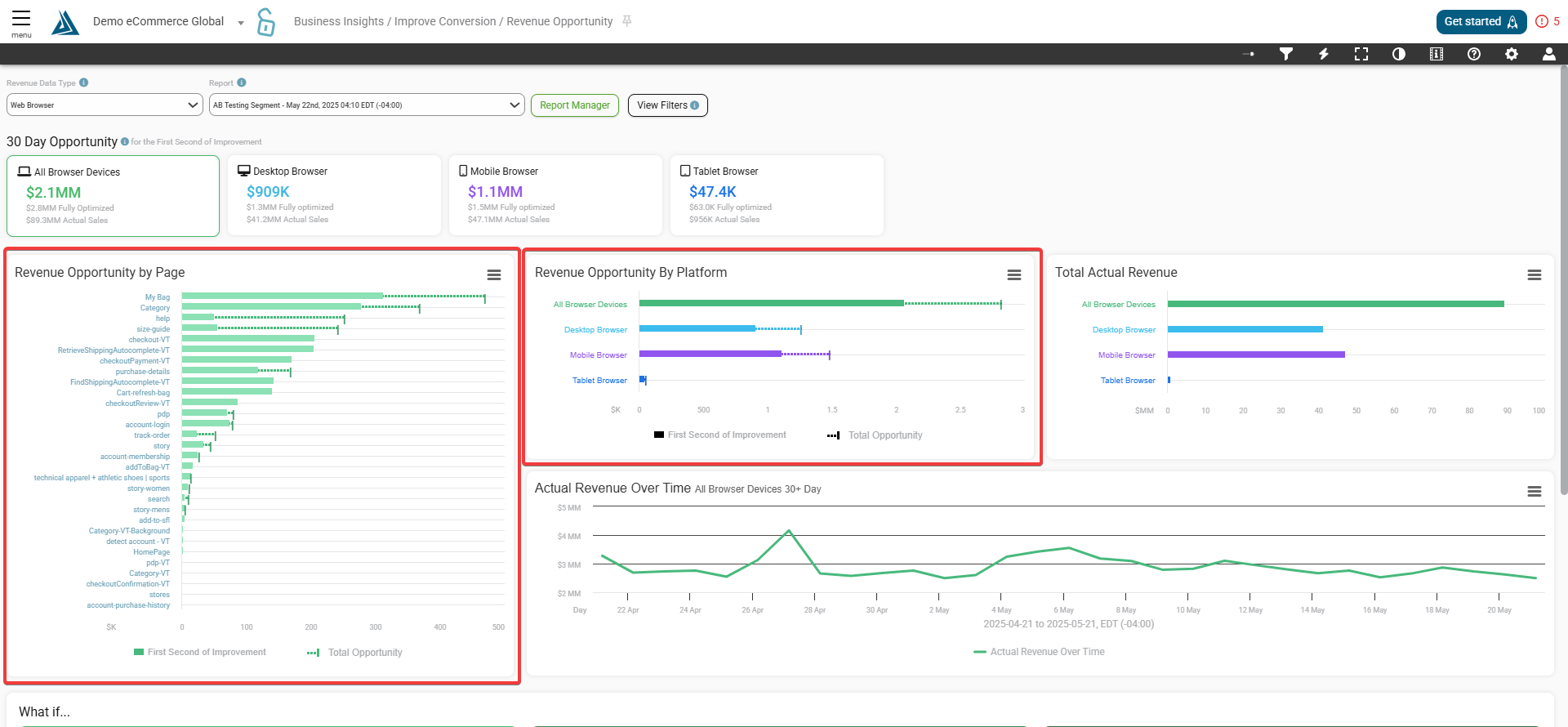Click the size-guide page label
This screenshot has width=1568, height=727.
coord(154,329)
